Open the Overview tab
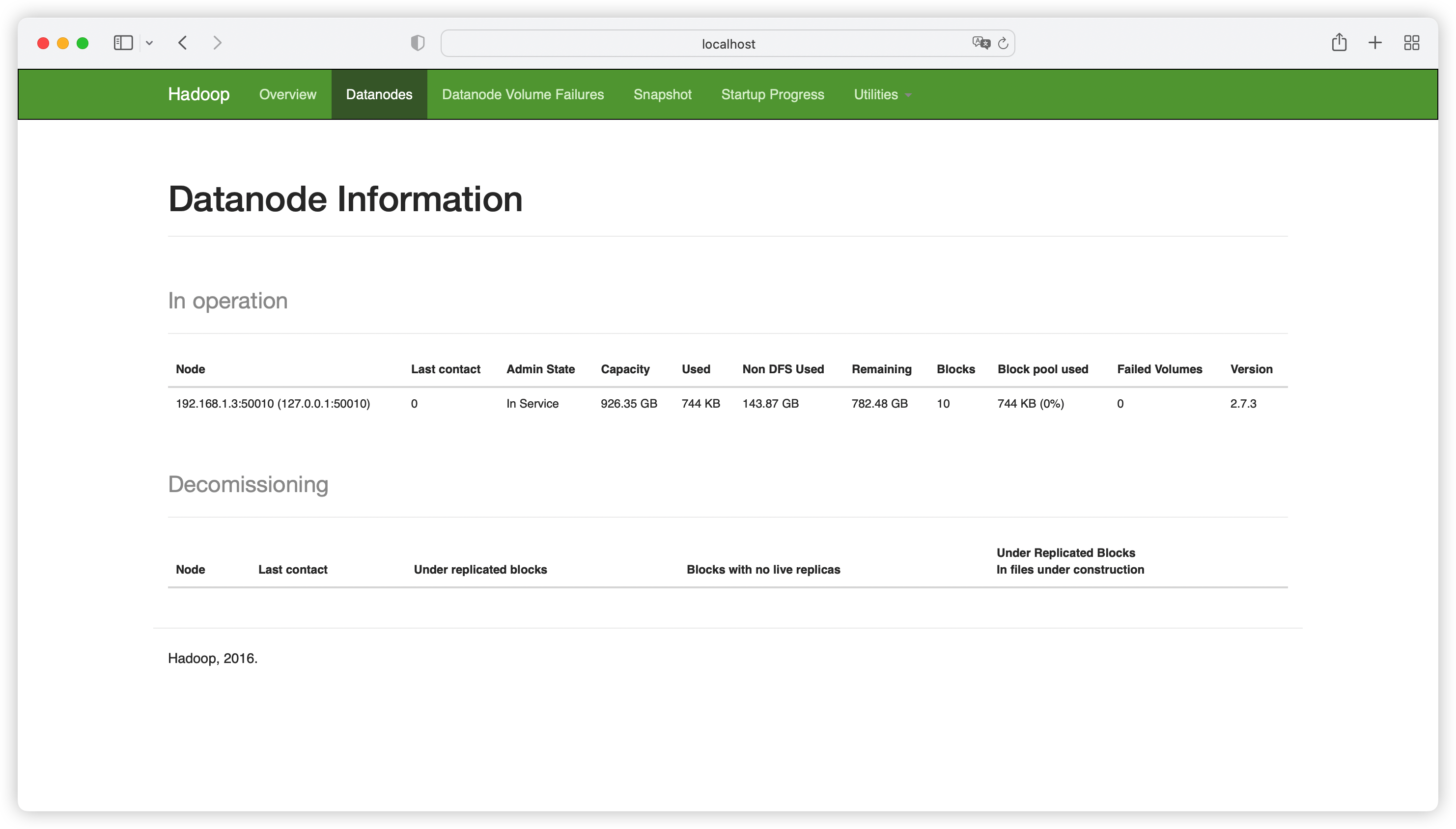1456x829 pixels. [x=287, y=94]
